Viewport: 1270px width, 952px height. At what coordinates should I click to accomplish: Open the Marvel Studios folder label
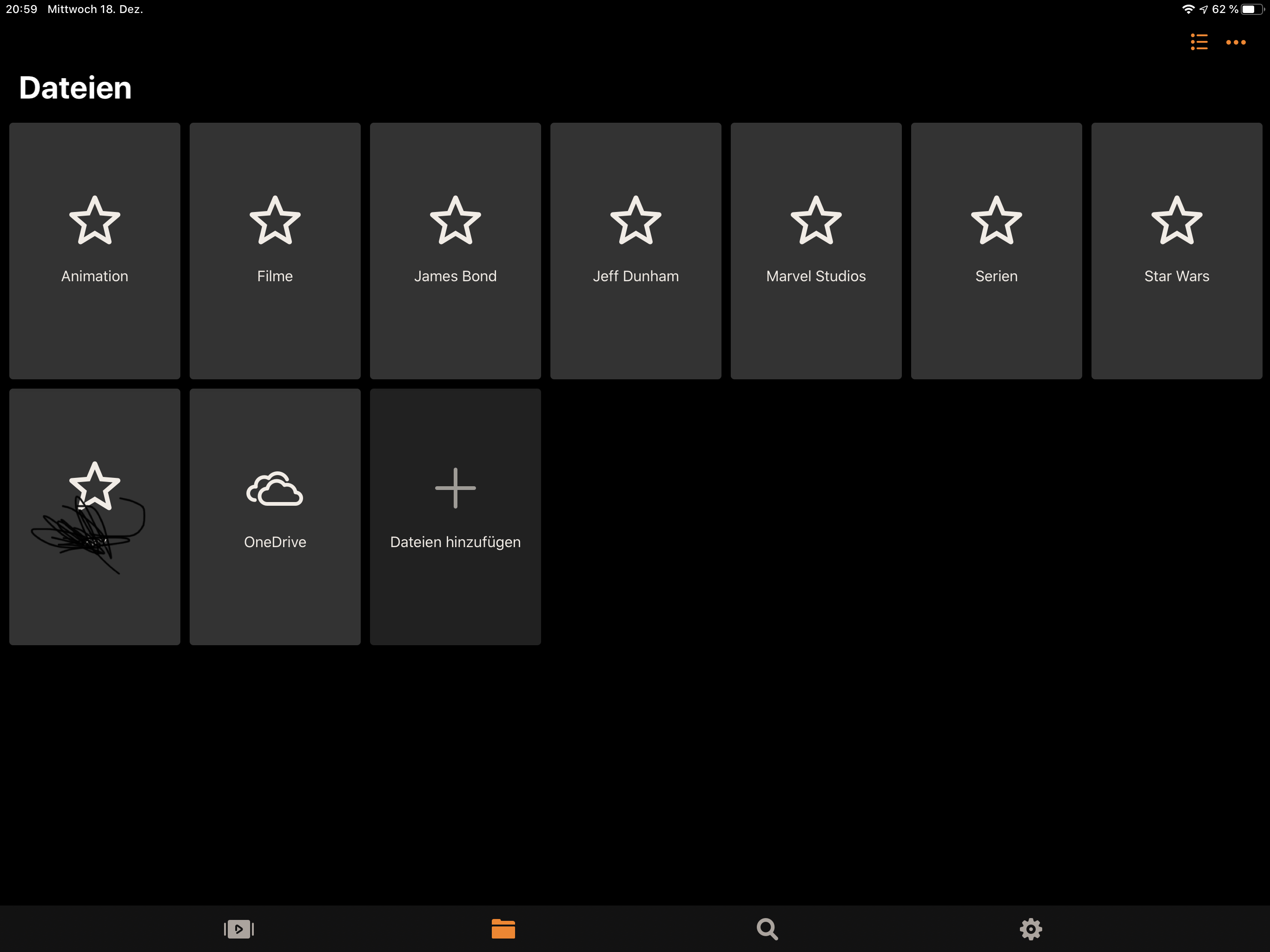(816, 276)
